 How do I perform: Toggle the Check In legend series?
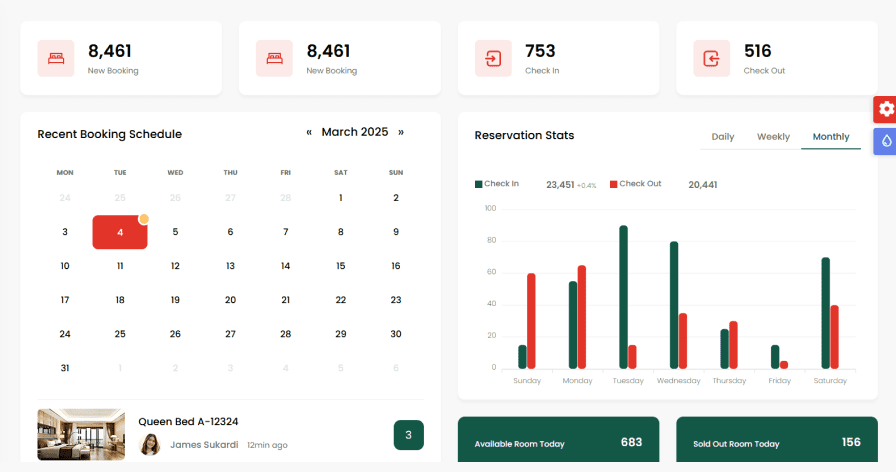click(497, 184)
